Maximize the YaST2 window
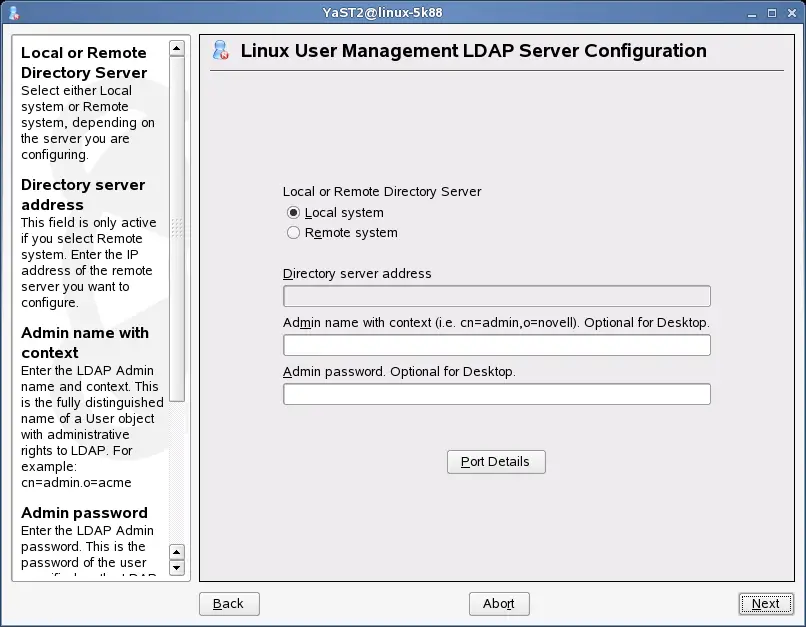This screenshot has height=627, width=806. (772, 13)
